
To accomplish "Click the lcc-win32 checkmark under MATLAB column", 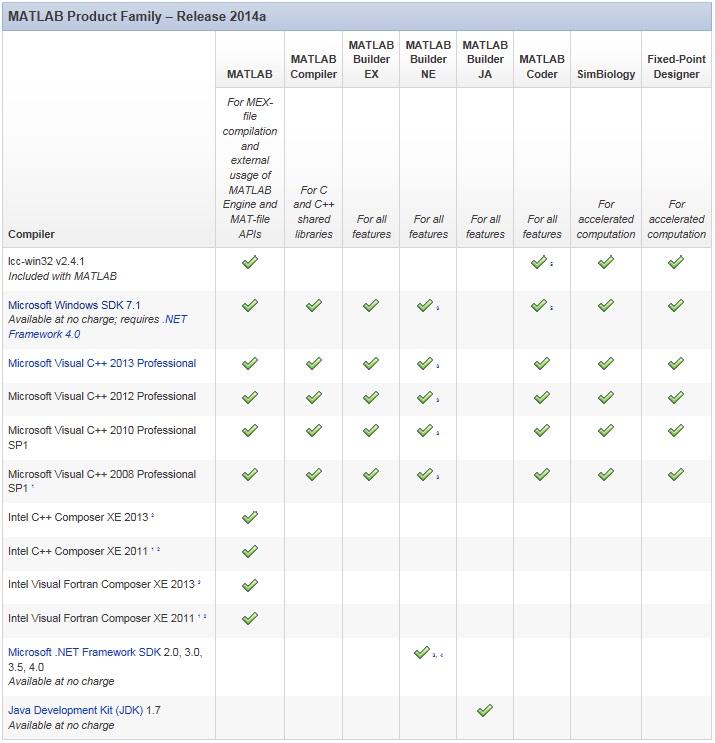I will pyautogui.click(x=250, y=262).
